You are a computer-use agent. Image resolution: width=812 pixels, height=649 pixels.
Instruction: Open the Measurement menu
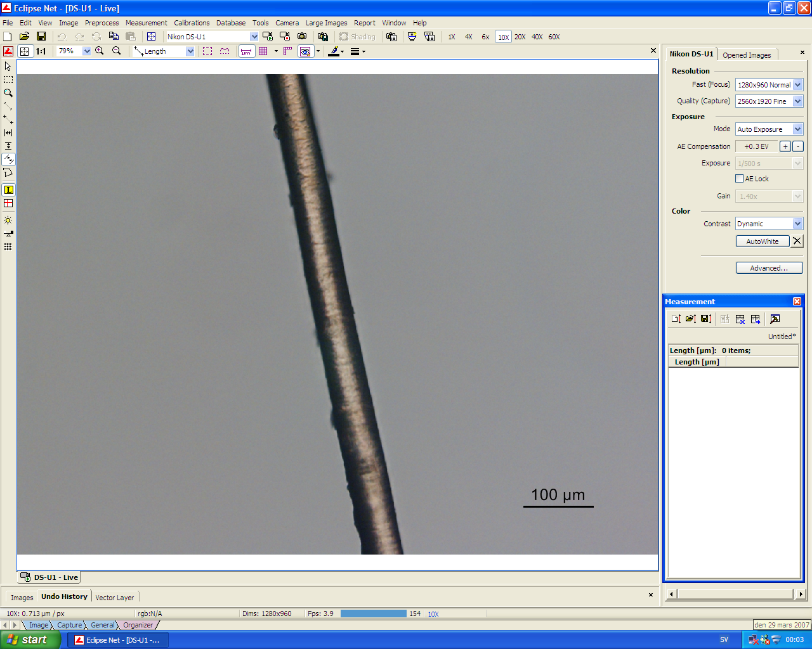pos(146,23)
